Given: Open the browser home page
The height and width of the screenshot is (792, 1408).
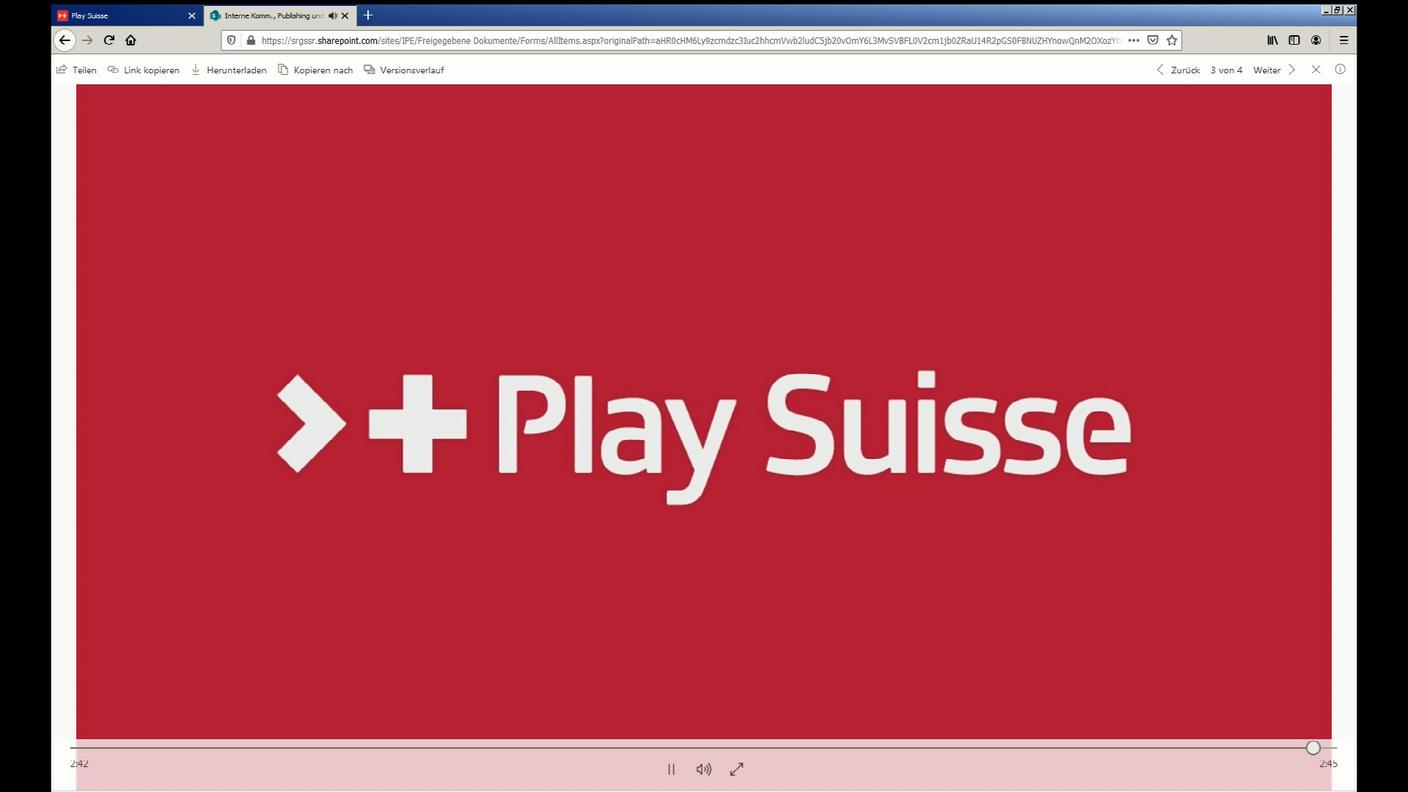Looking at the screenshot, I should pos(130,40).
